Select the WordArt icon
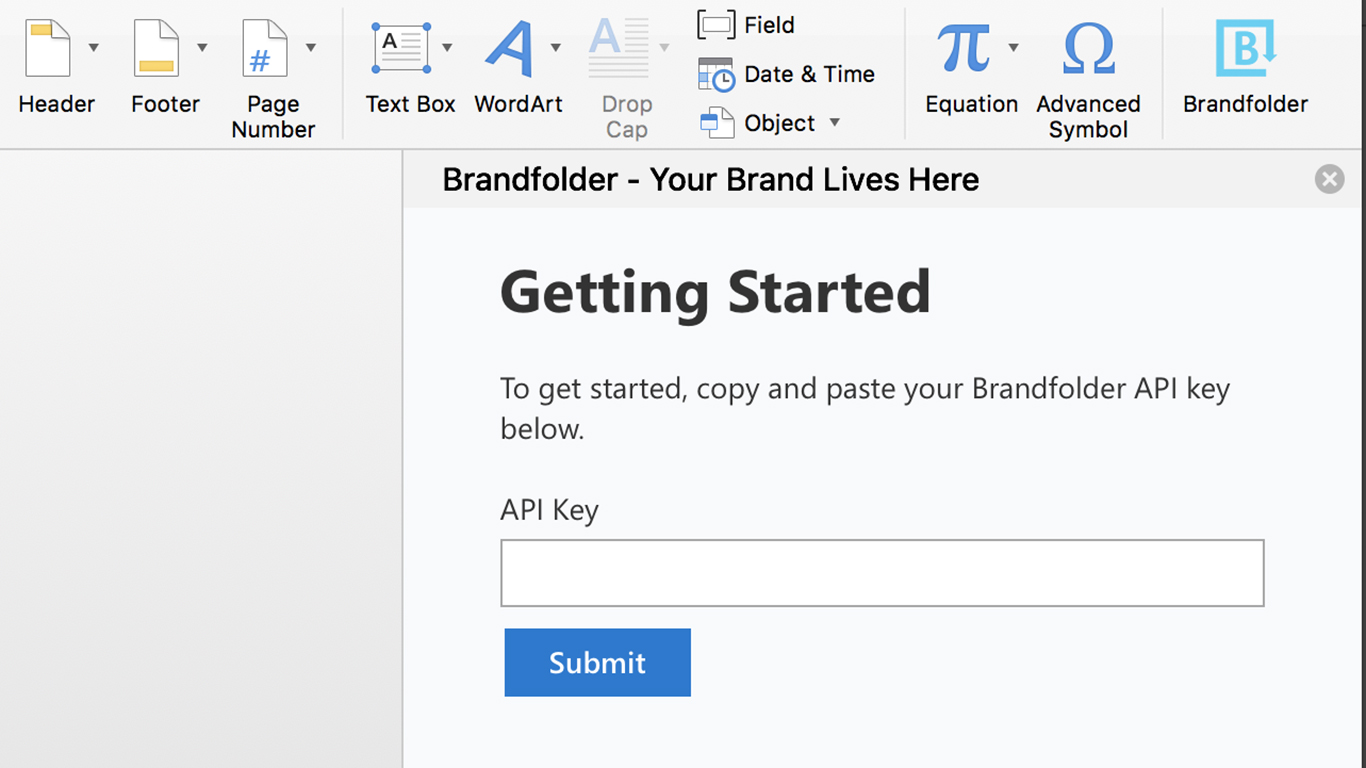 (x=510, y=48)
